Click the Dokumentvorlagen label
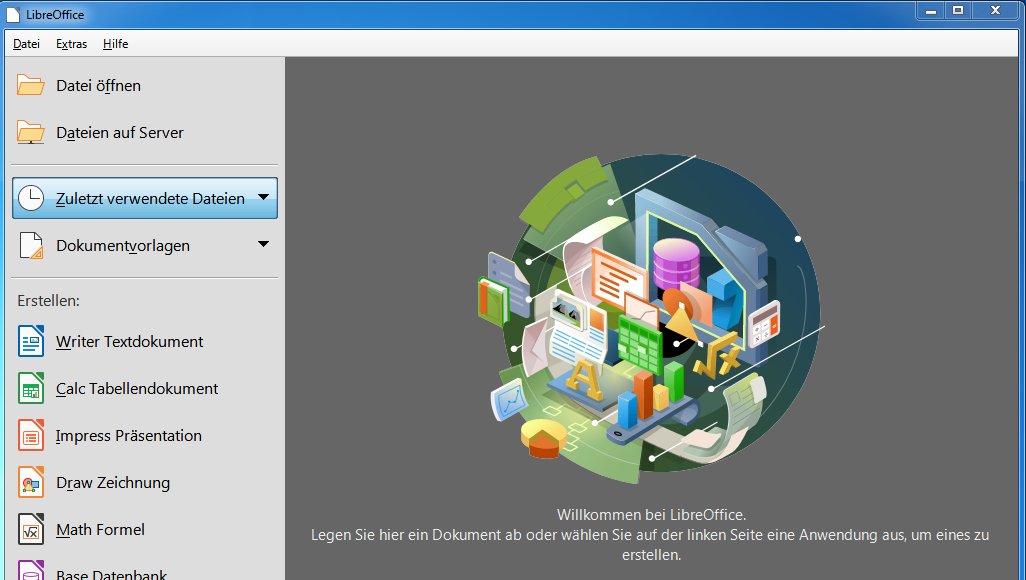Image resolution: width=1026 pixels, height=580 pixels. click(x=123, y=246)
